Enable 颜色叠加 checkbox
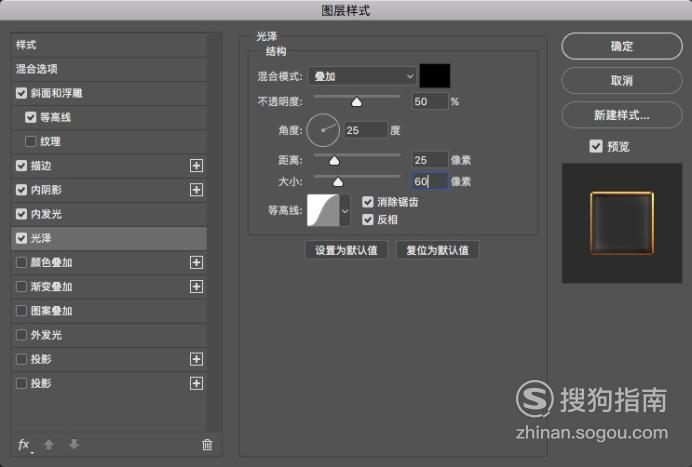The image size is (692, 467). click(x=21, y=263)
